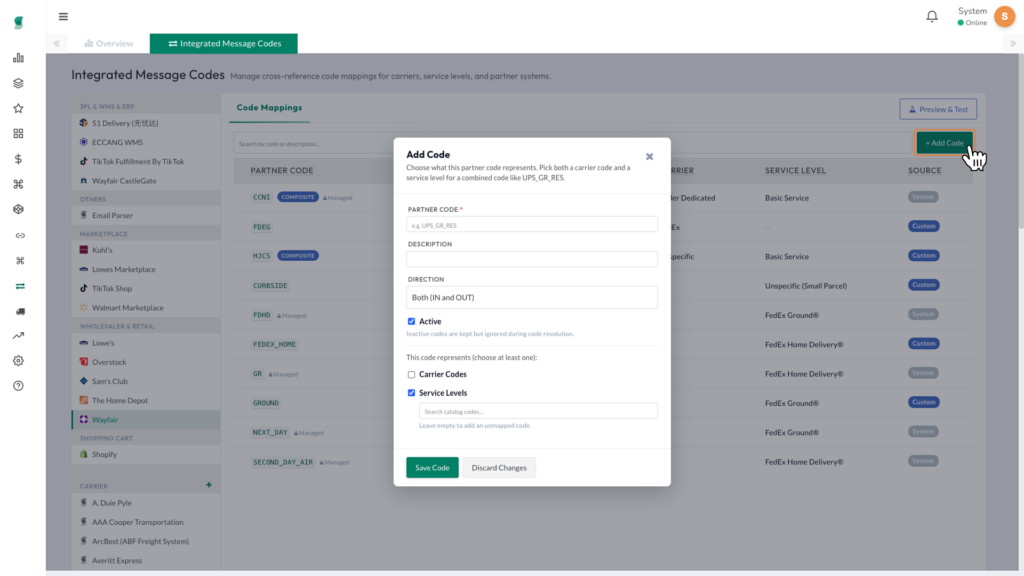This screenshot has height=576, width=1024.
Task: Select Lowes Marketplace
Action: [146, 269]
